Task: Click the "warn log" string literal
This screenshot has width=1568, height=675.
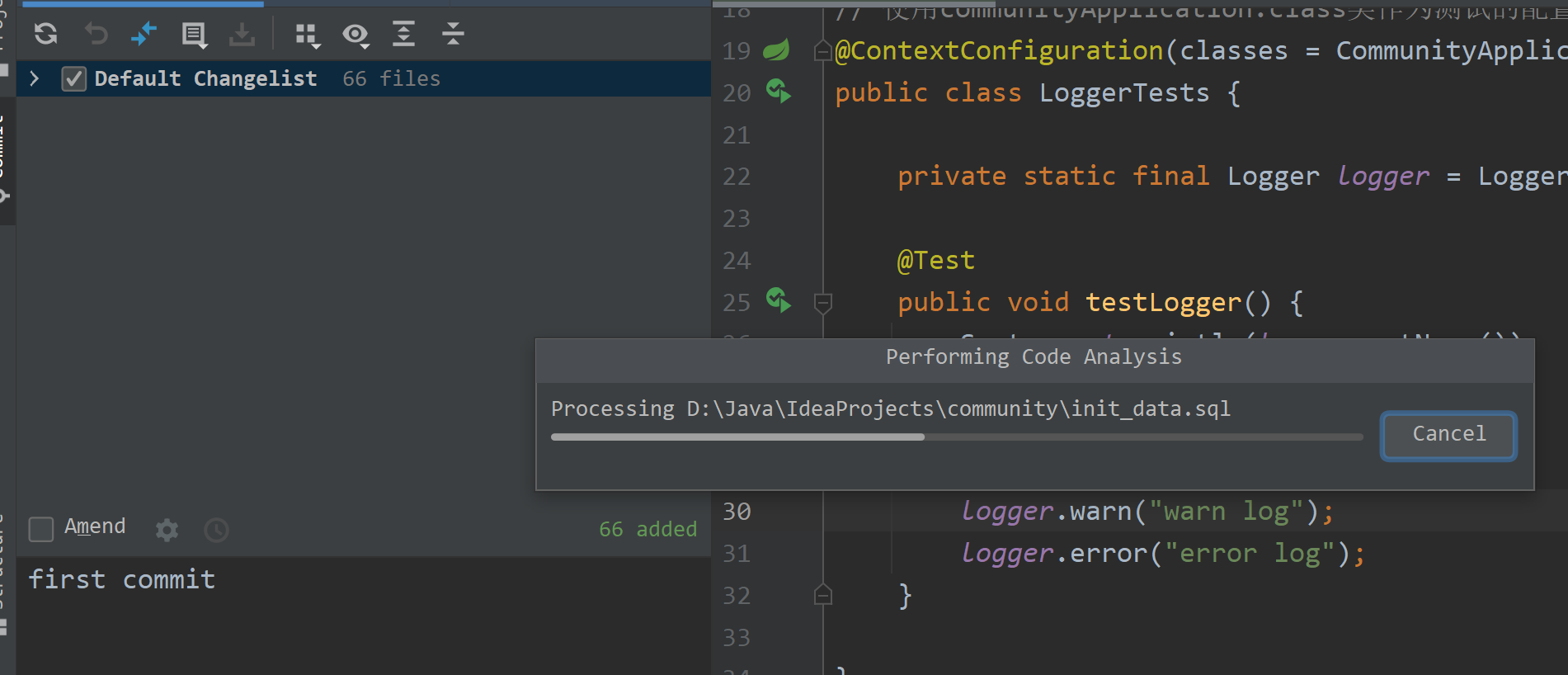Action: (x=1227, y=512)
